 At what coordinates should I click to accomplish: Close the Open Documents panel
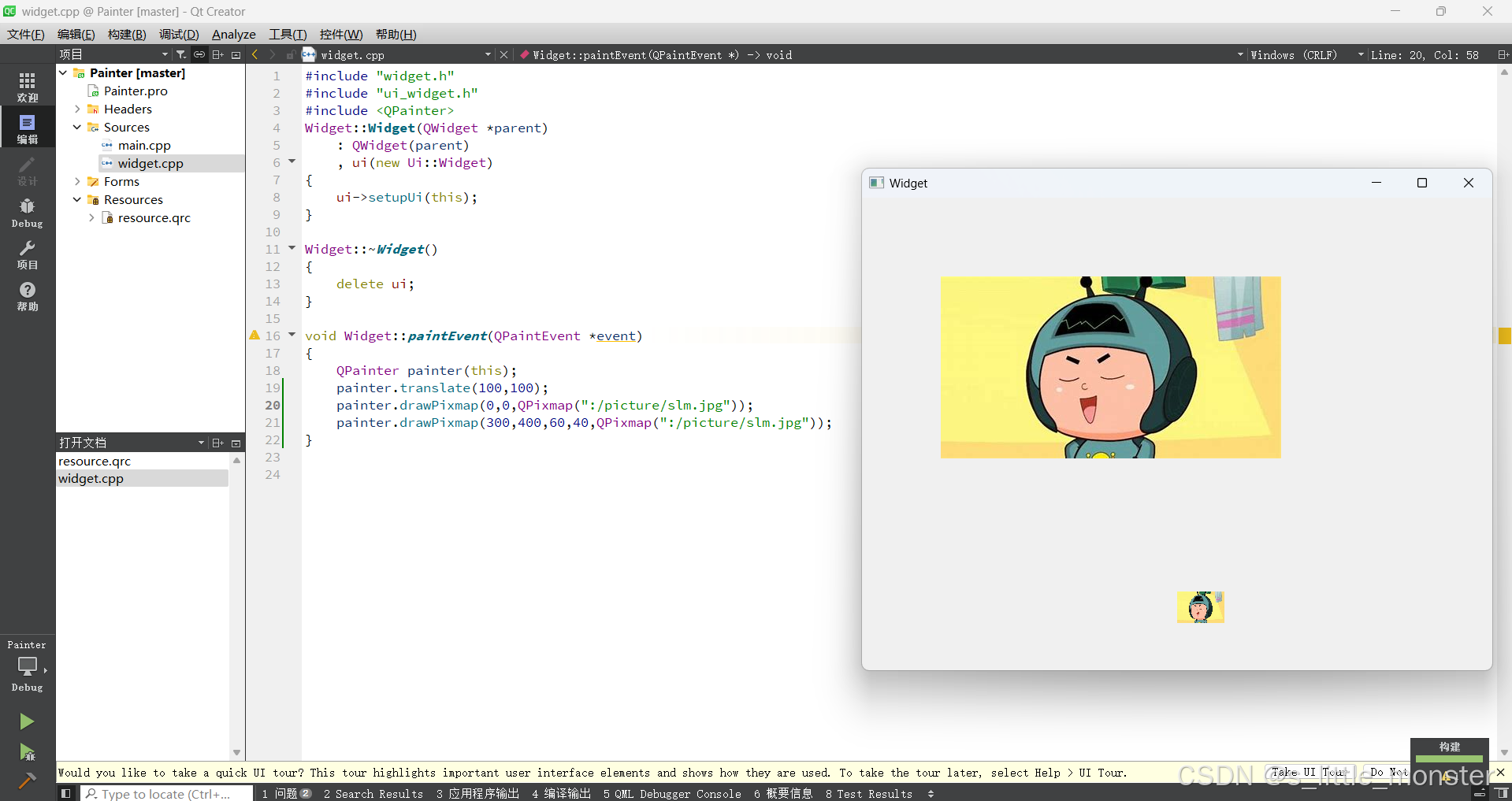(x=236, y=443)
